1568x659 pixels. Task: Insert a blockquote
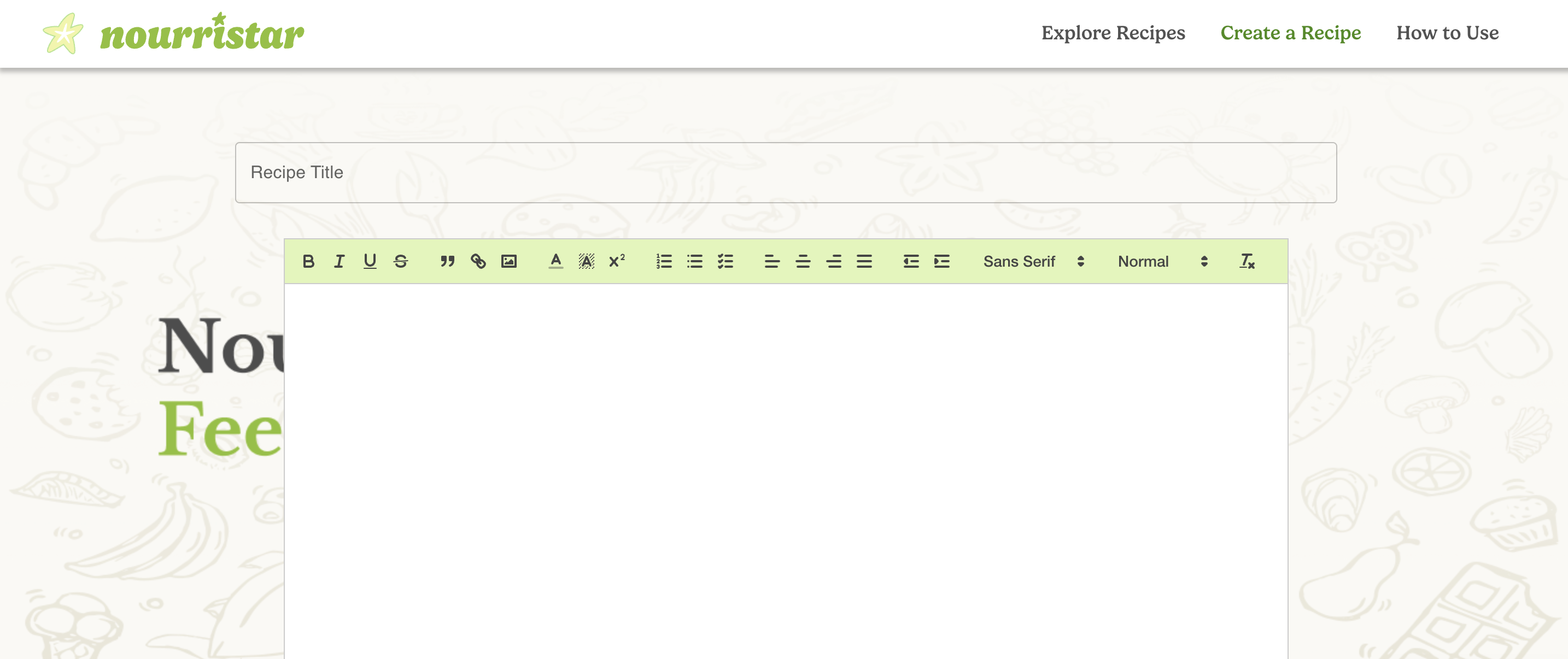[x=447, y=262]
